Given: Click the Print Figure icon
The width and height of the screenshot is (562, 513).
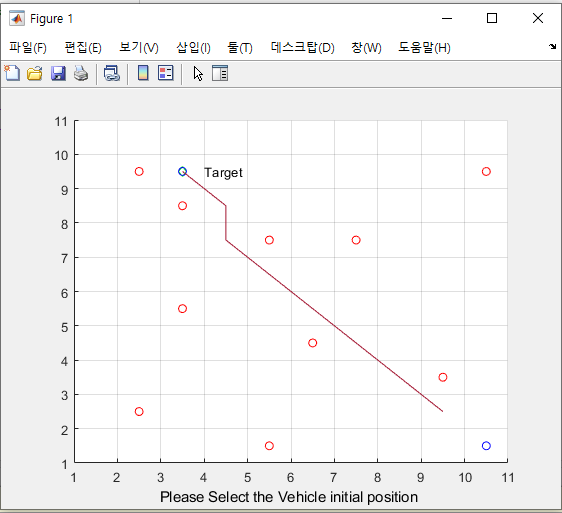Looking at the screenshot, I should point(81,73).
